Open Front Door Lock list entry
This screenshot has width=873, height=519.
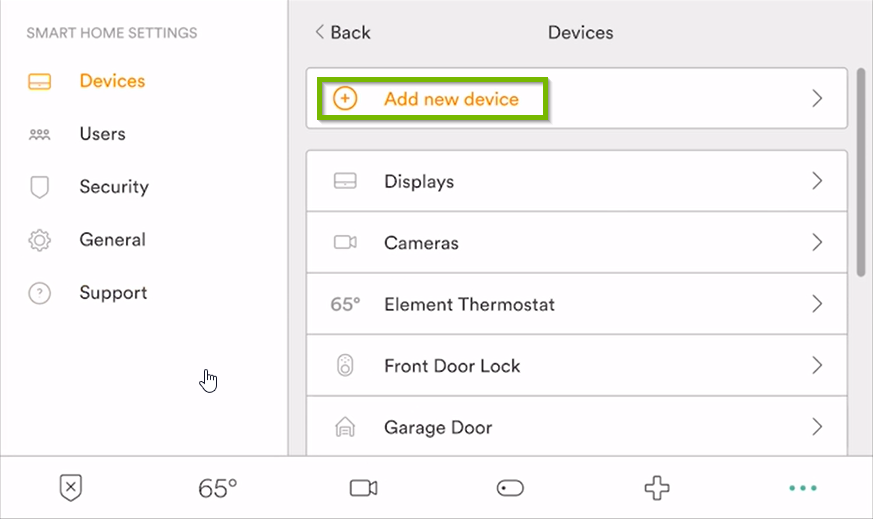click(577, 365)
